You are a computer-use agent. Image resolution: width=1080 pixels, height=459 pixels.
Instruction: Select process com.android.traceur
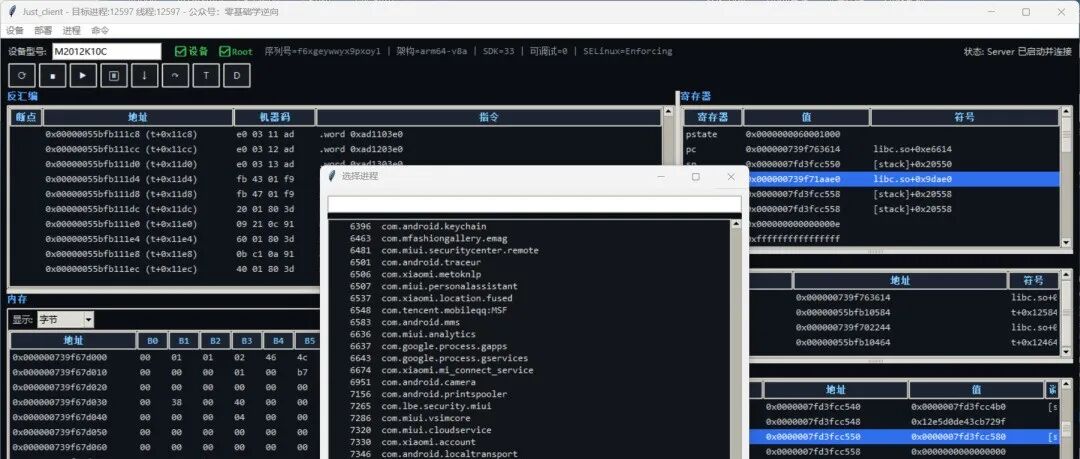click(529, 263)
